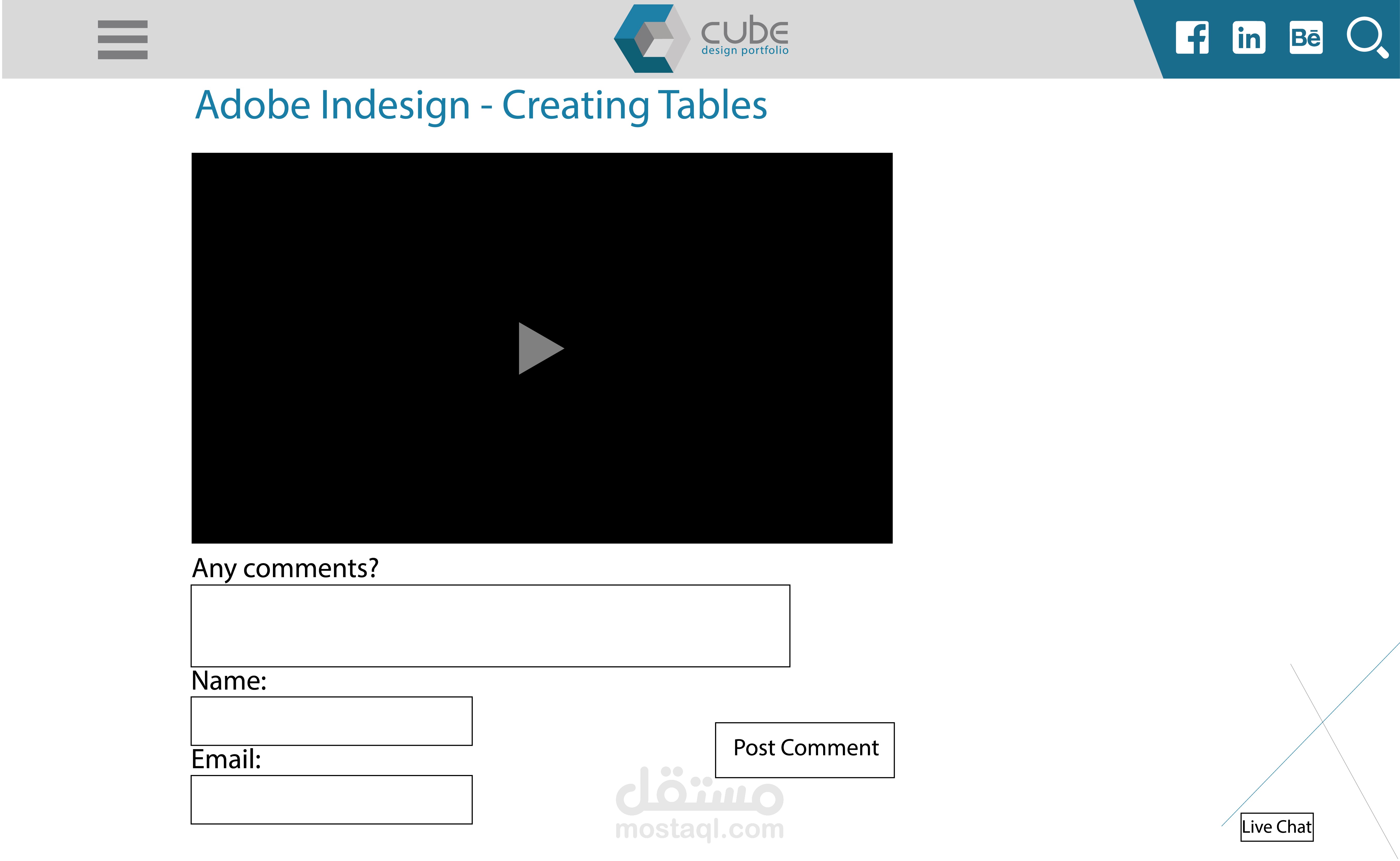Open the hamburger navigation menu

(123, 39)
